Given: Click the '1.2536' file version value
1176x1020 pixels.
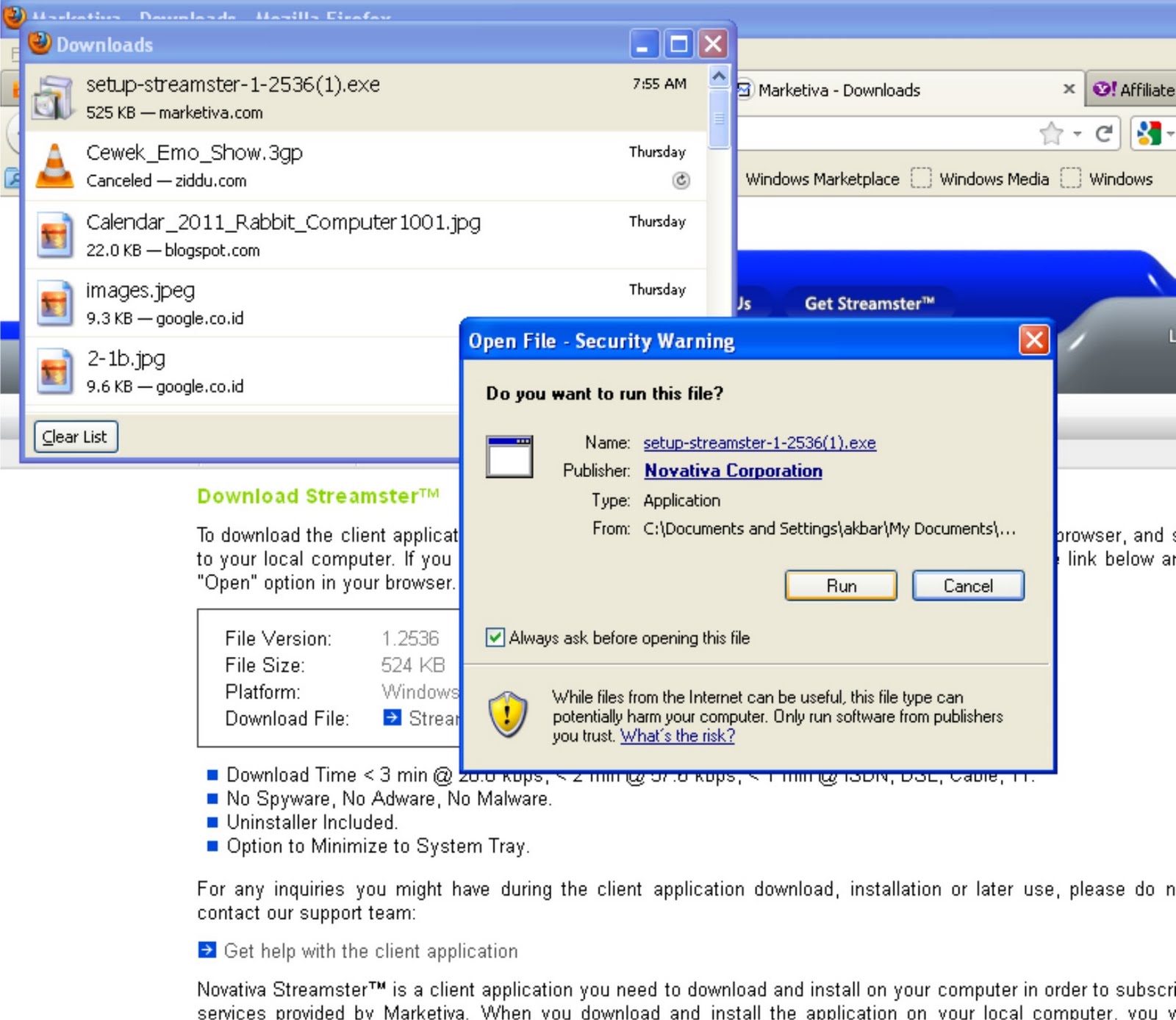Looking at the screenshot, I should (x=410, y=638).
